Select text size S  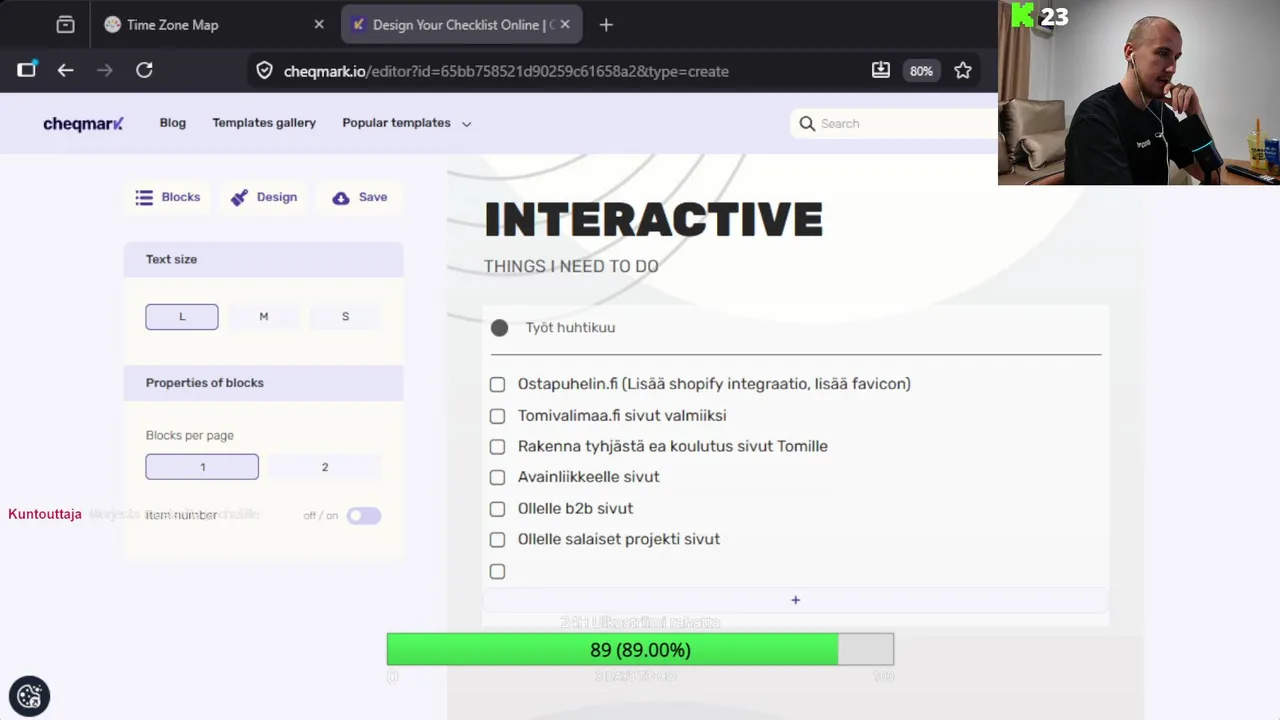(x=346, y=316)
